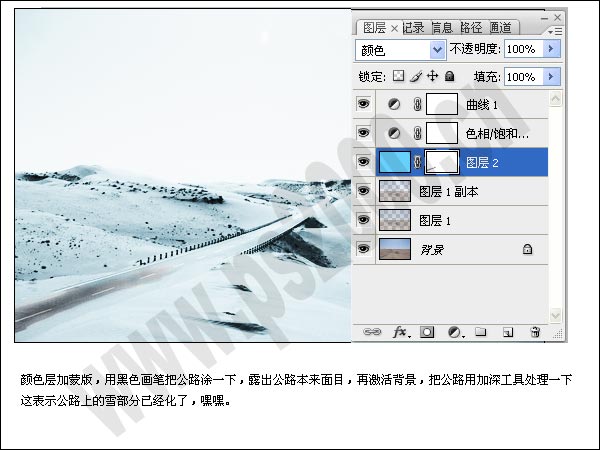This screenshot has width=600, height=450.
Task: Toggle visibility of the 背景 layer
Action: point(364,248)
